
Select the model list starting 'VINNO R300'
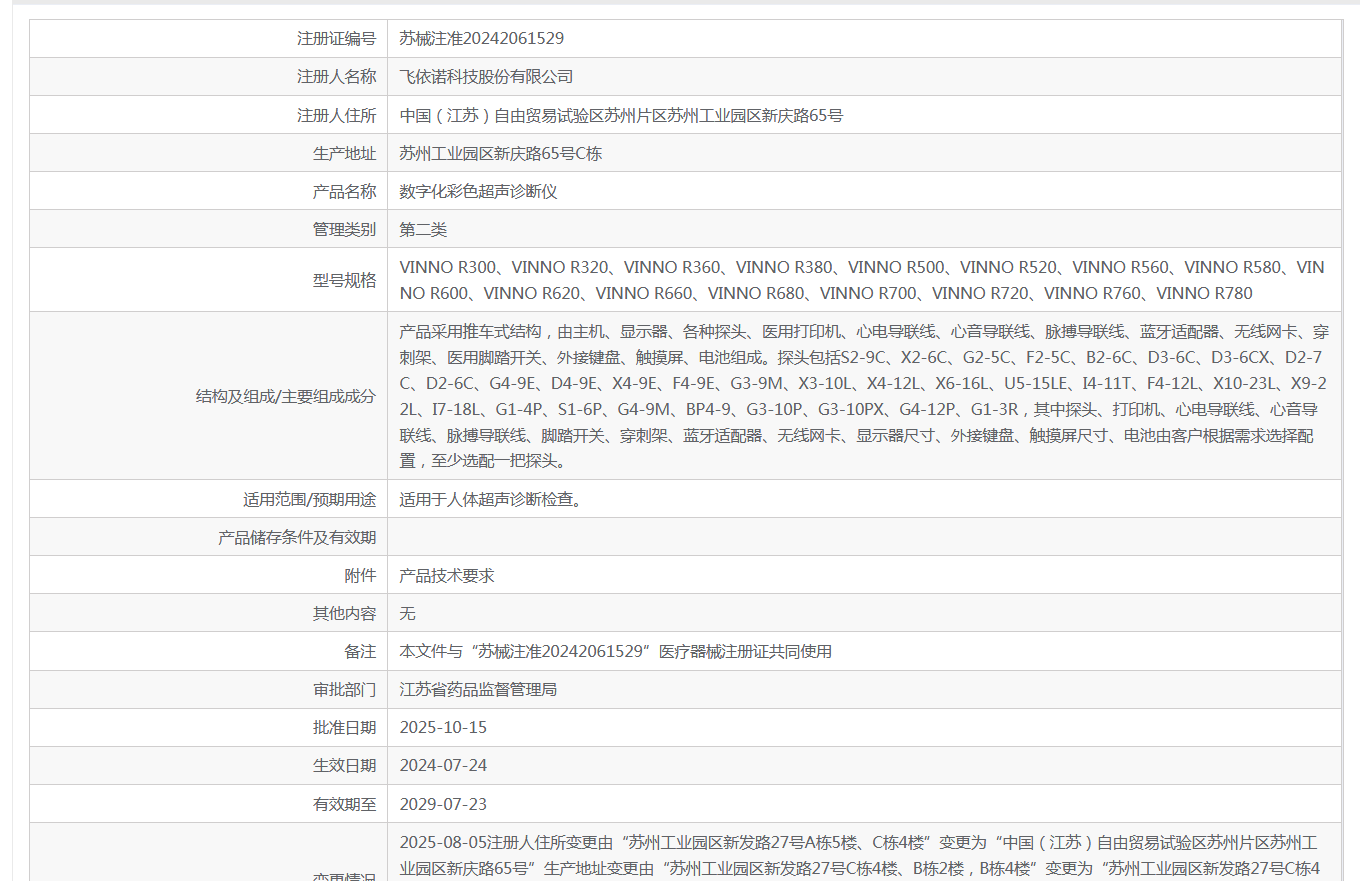(862, 280)
